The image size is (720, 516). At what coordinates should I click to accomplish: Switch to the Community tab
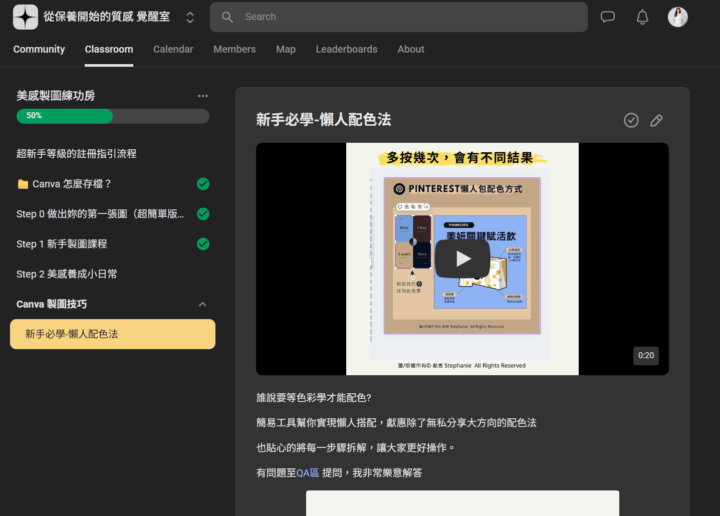pyautogui.click(x=39, y=49)
